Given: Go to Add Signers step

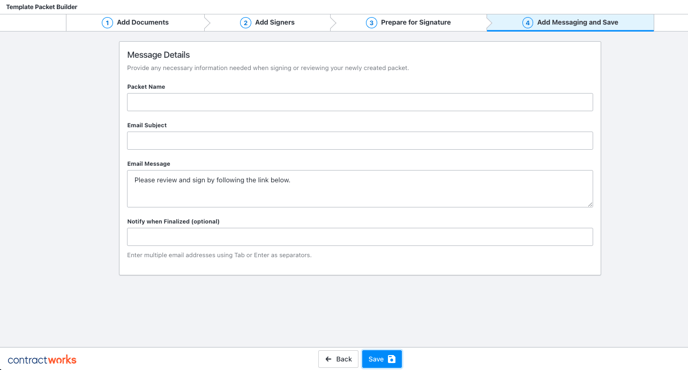Looking at the screenshot, I should (267, 23).
